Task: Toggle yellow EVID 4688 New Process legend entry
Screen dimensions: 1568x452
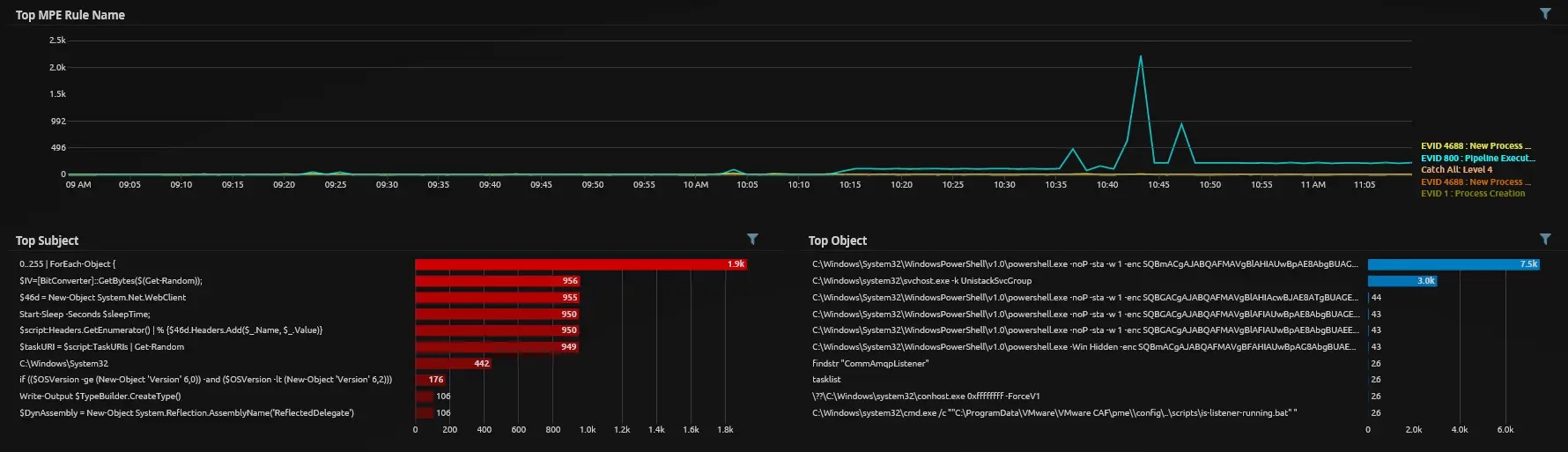Action: [1476, 146]
